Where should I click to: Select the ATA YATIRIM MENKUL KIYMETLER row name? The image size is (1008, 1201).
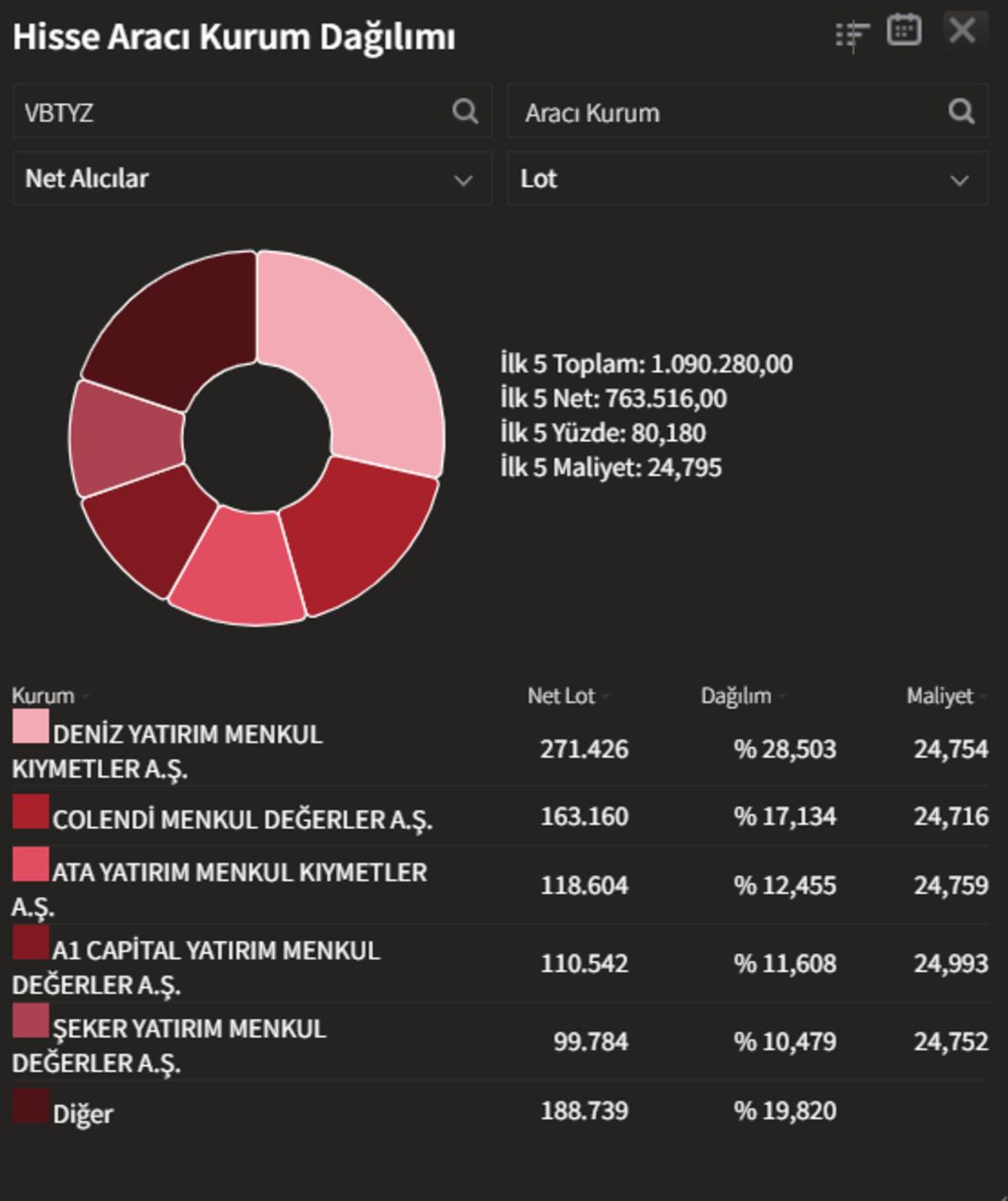(219, 889)
